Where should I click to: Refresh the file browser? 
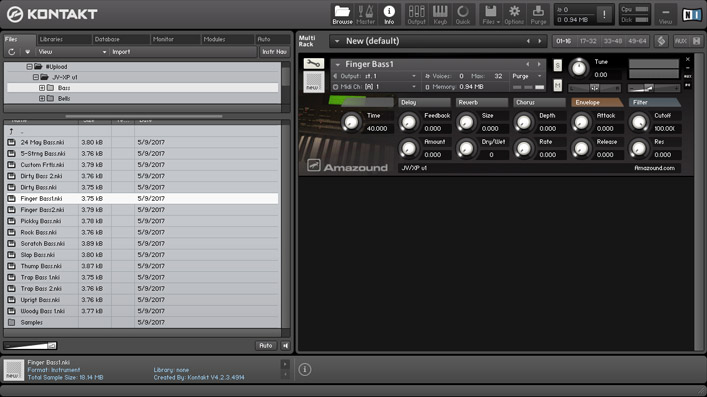pyautogui.click(x=12, y=52)
